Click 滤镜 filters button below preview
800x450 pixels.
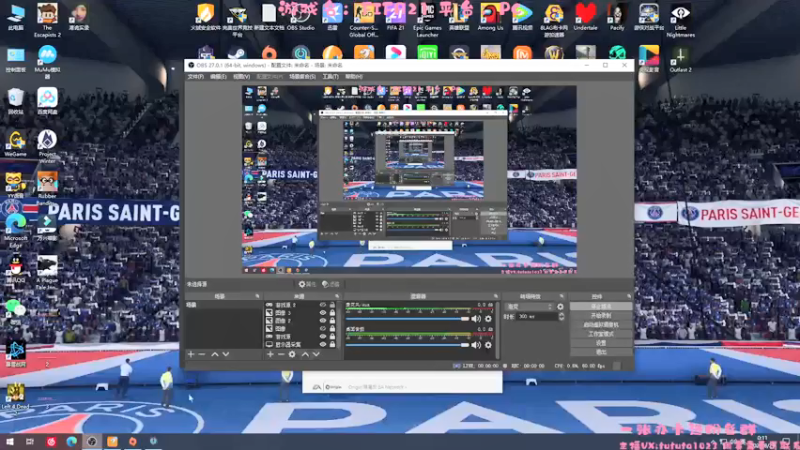(331, 284)
